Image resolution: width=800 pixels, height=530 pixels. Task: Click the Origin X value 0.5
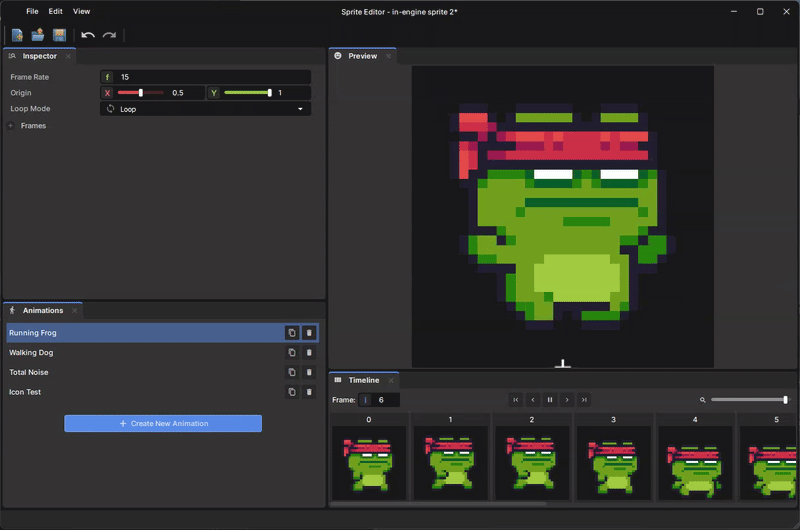178,93
